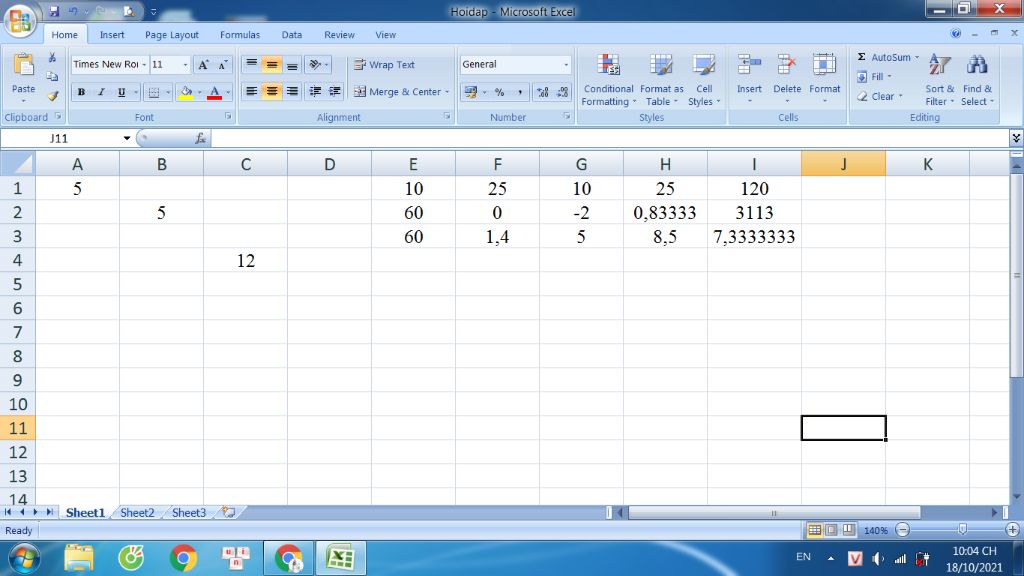The height and width of the screenshot is (576, 1024).
Task: Open the font name dropdown
Action: (144, 65)
